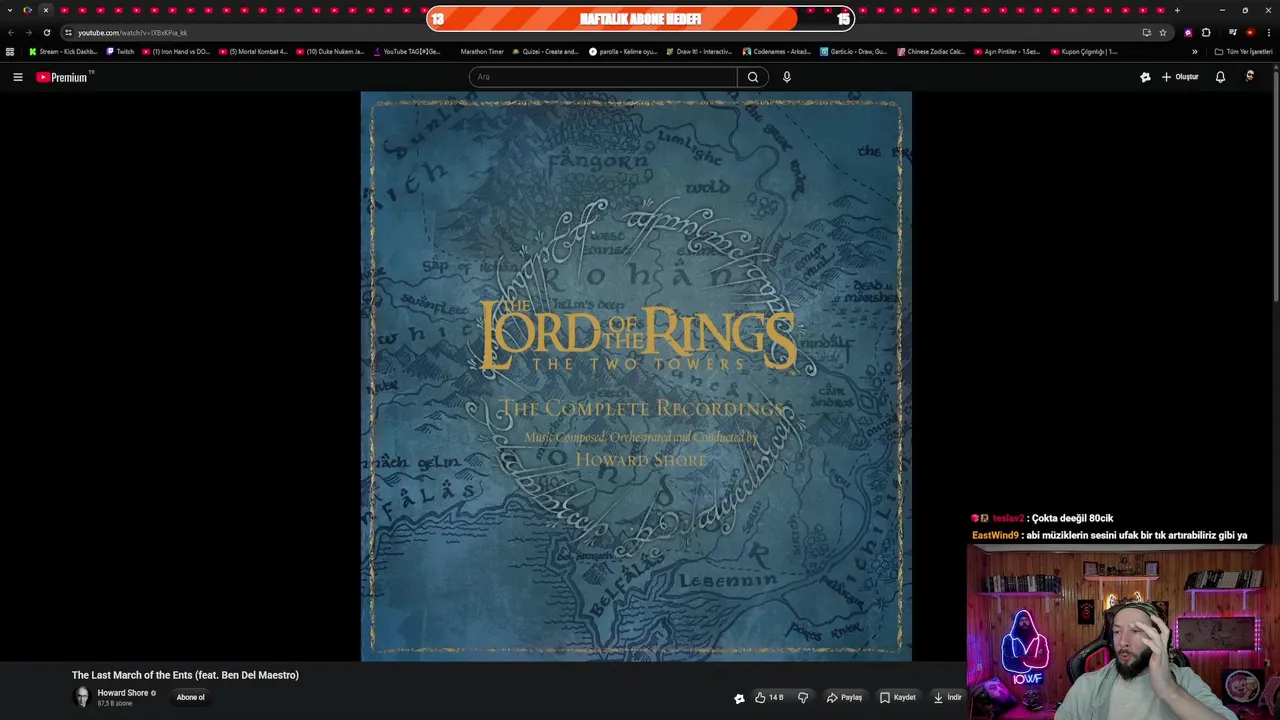Open the Iron Hand vs DO... bookmark
1280x720 pixels.
pyautogui.click(x=176, y=51)
